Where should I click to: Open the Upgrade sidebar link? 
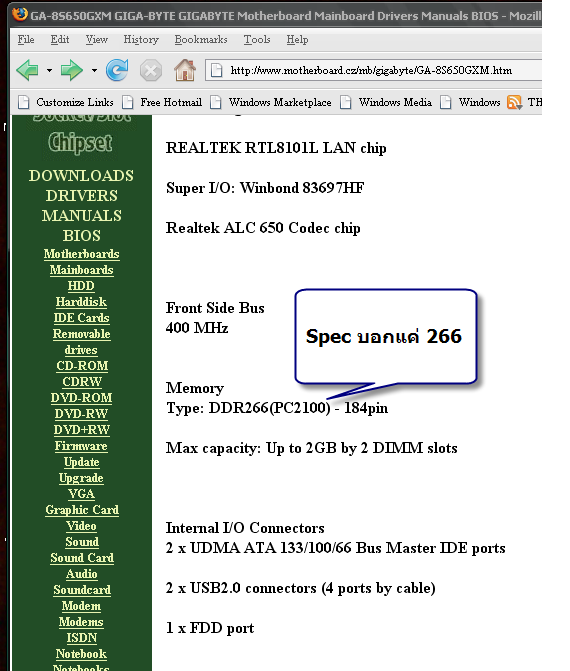coord(81,478)
